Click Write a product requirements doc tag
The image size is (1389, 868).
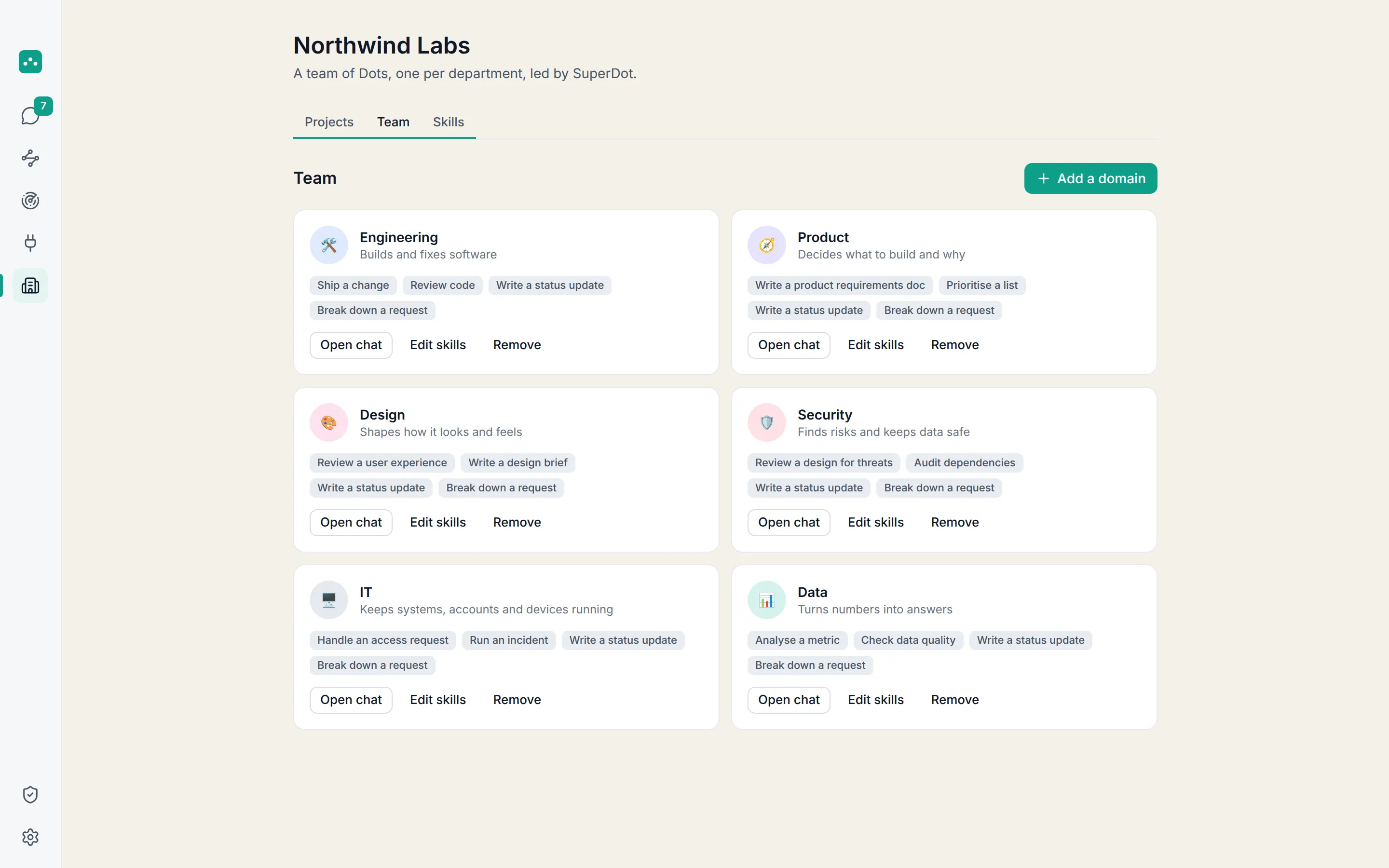tap(840, 285)
